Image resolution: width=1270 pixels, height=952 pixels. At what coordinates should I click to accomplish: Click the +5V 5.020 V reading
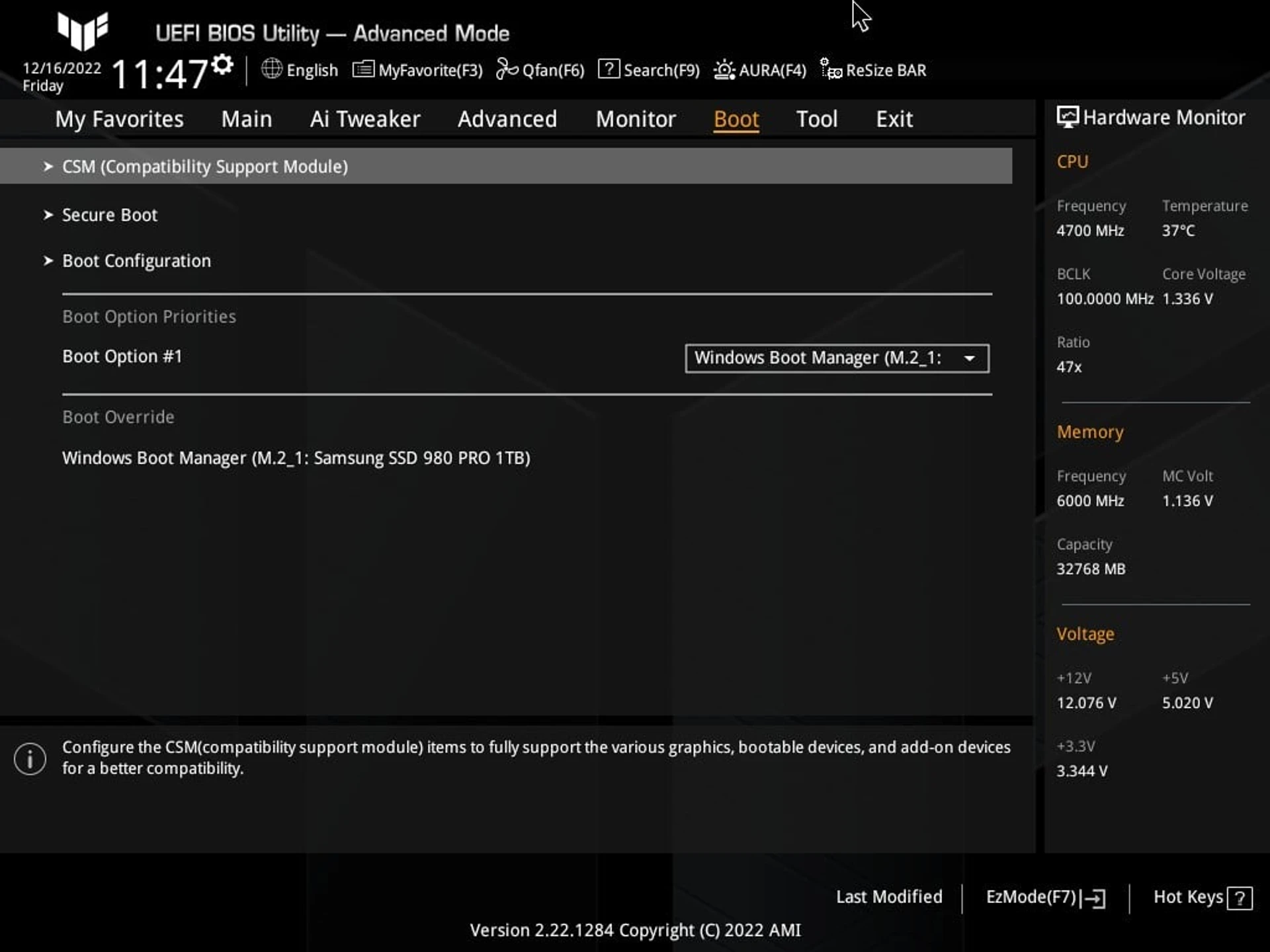pos(1187,703)
